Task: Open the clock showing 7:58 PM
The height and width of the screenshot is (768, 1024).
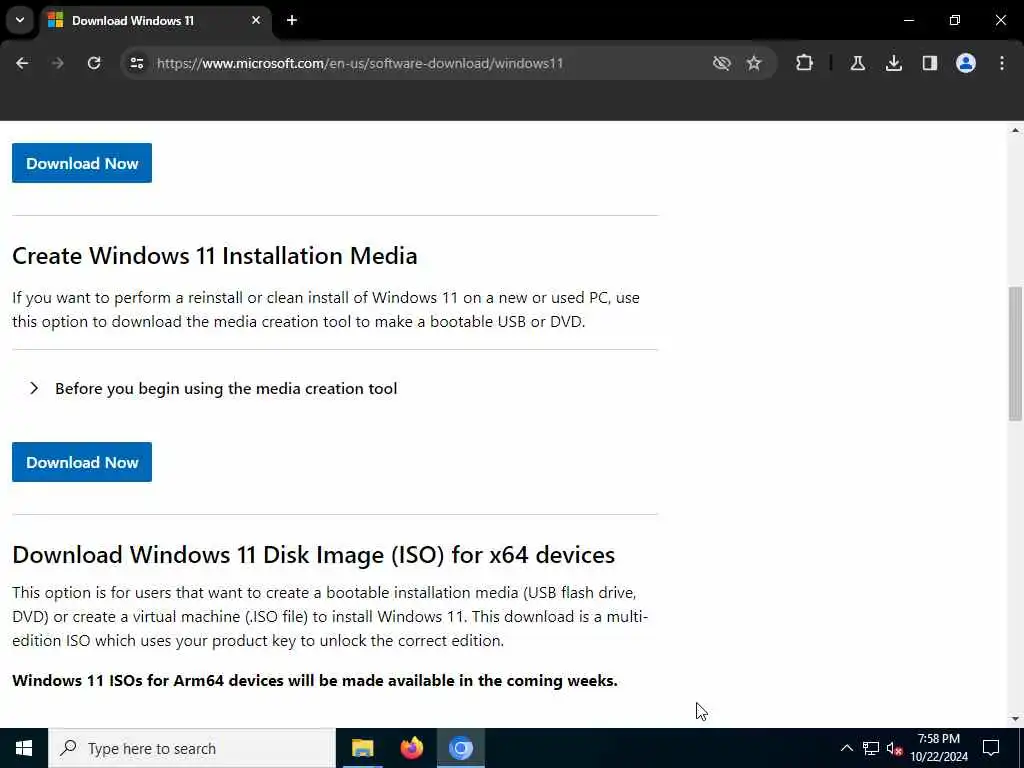Action: tap(938, 748)
